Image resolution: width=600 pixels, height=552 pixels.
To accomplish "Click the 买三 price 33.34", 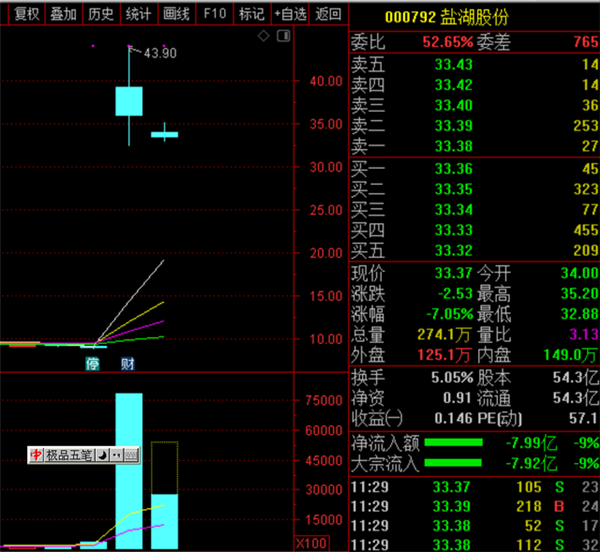I will click(x=453, y=210).
